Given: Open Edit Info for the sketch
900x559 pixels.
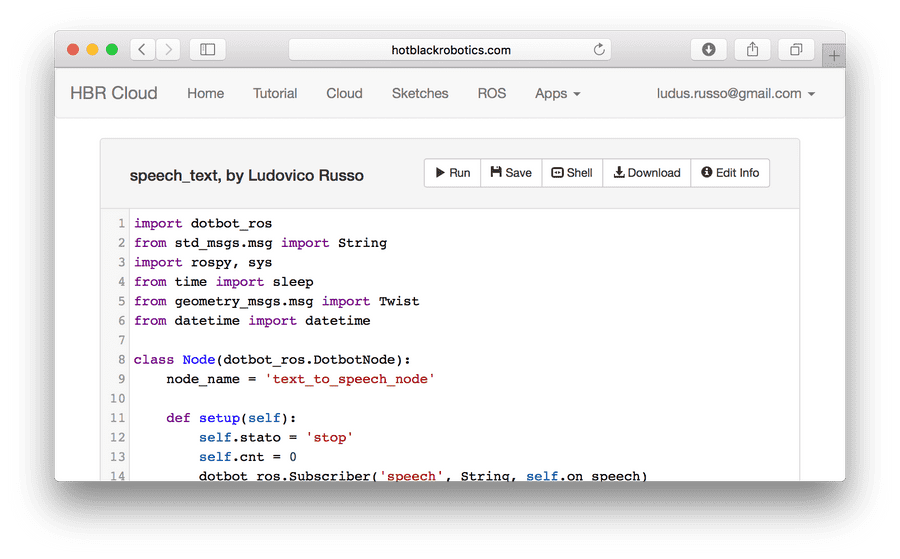Looking at the screenshot, I should pyautogui.click(x=730, y=173).
